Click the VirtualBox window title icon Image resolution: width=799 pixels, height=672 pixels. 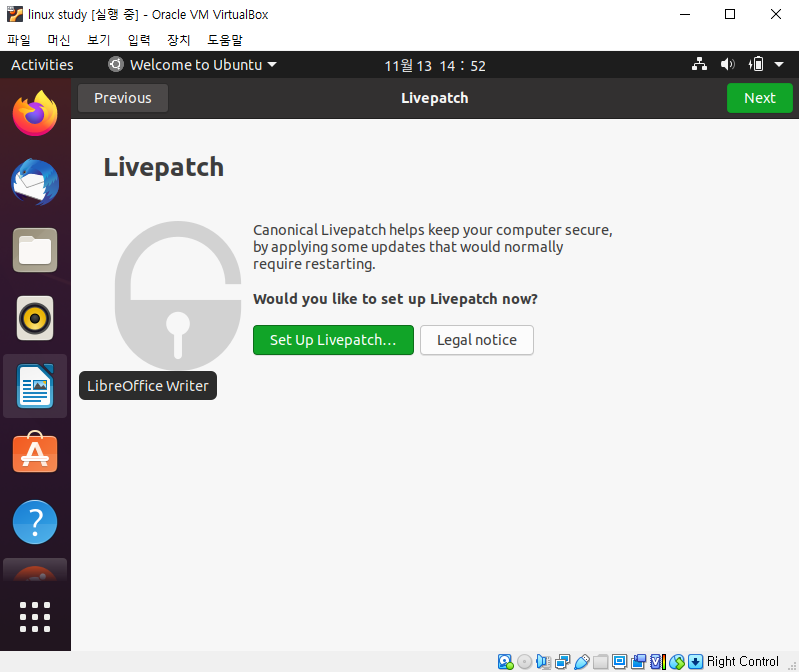(x=15, y=14)
